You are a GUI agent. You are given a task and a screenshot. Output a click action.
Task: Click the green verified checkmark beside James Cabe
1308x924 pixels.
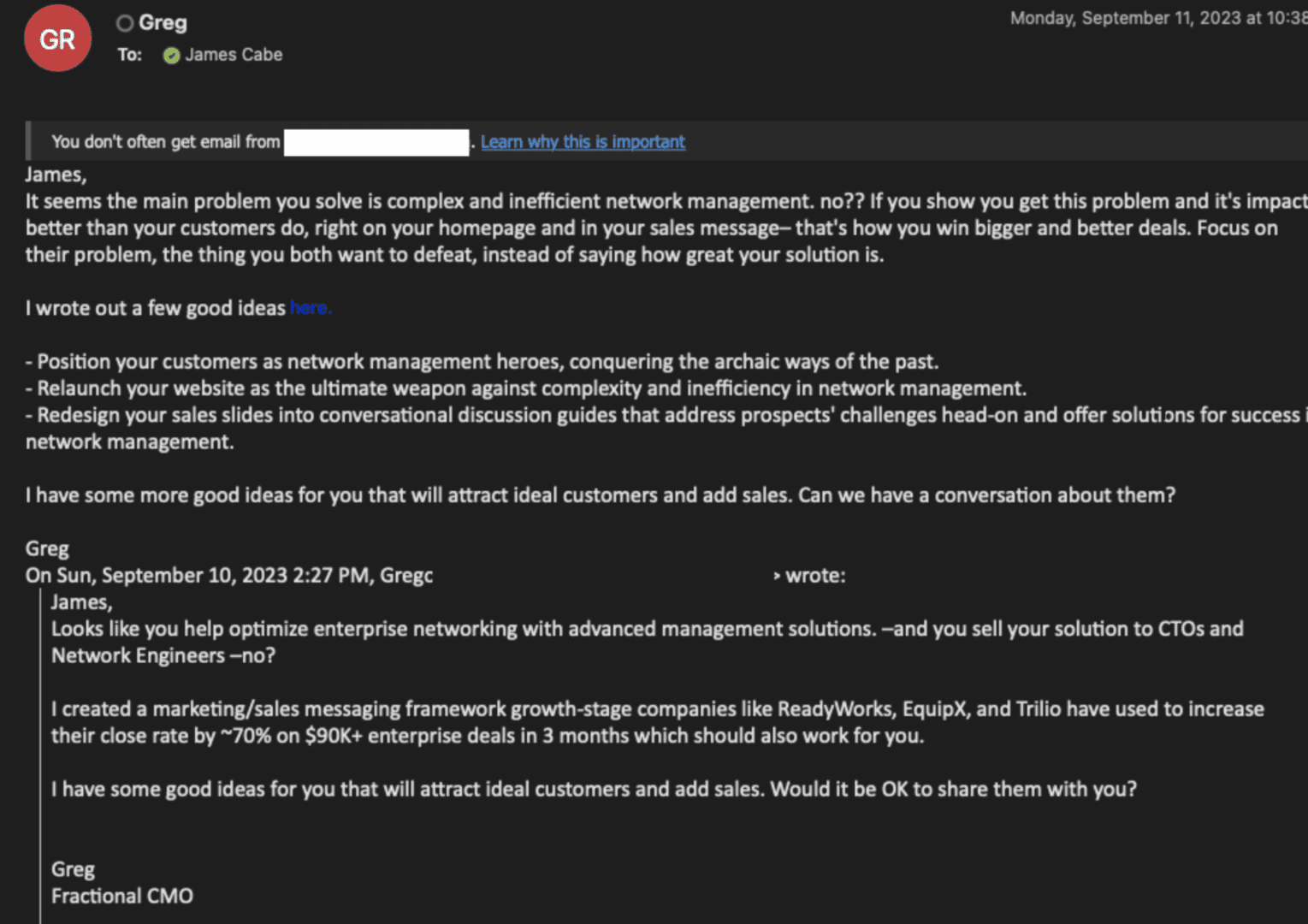click(x=172, y=56)
